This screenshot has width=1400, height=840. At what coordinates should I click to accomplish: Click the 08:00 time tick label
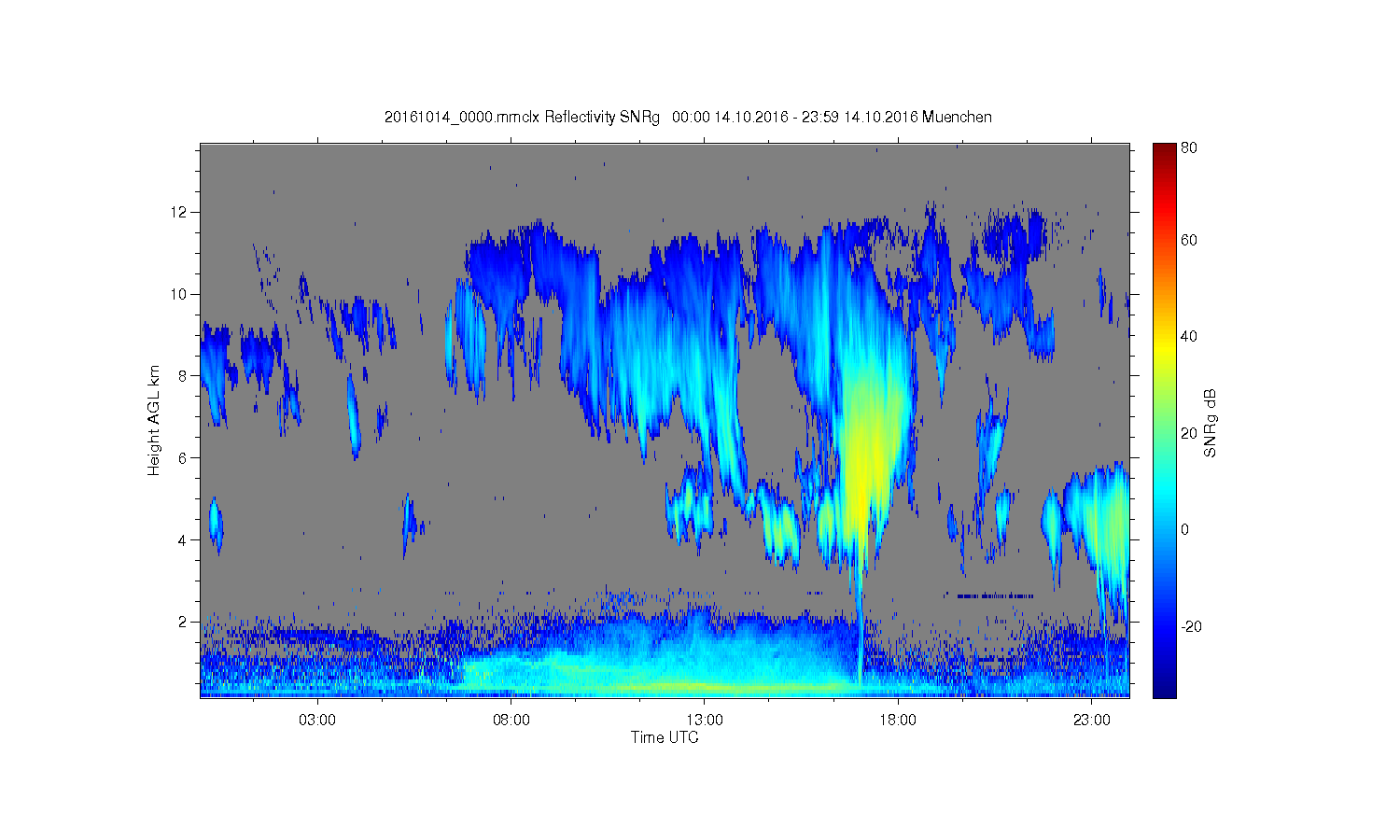(x=511, y=720)
